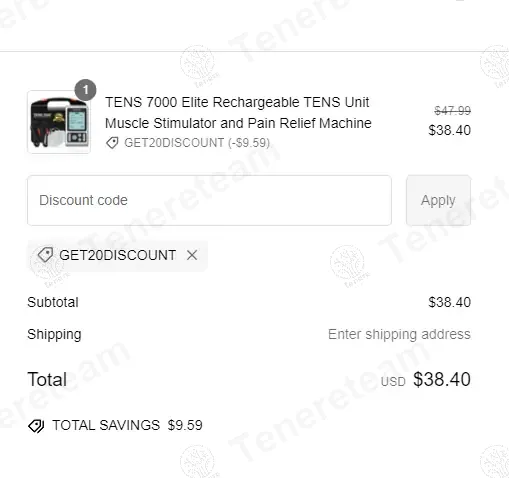Click the discounted $38.40 item price

[x=449, y=130]
